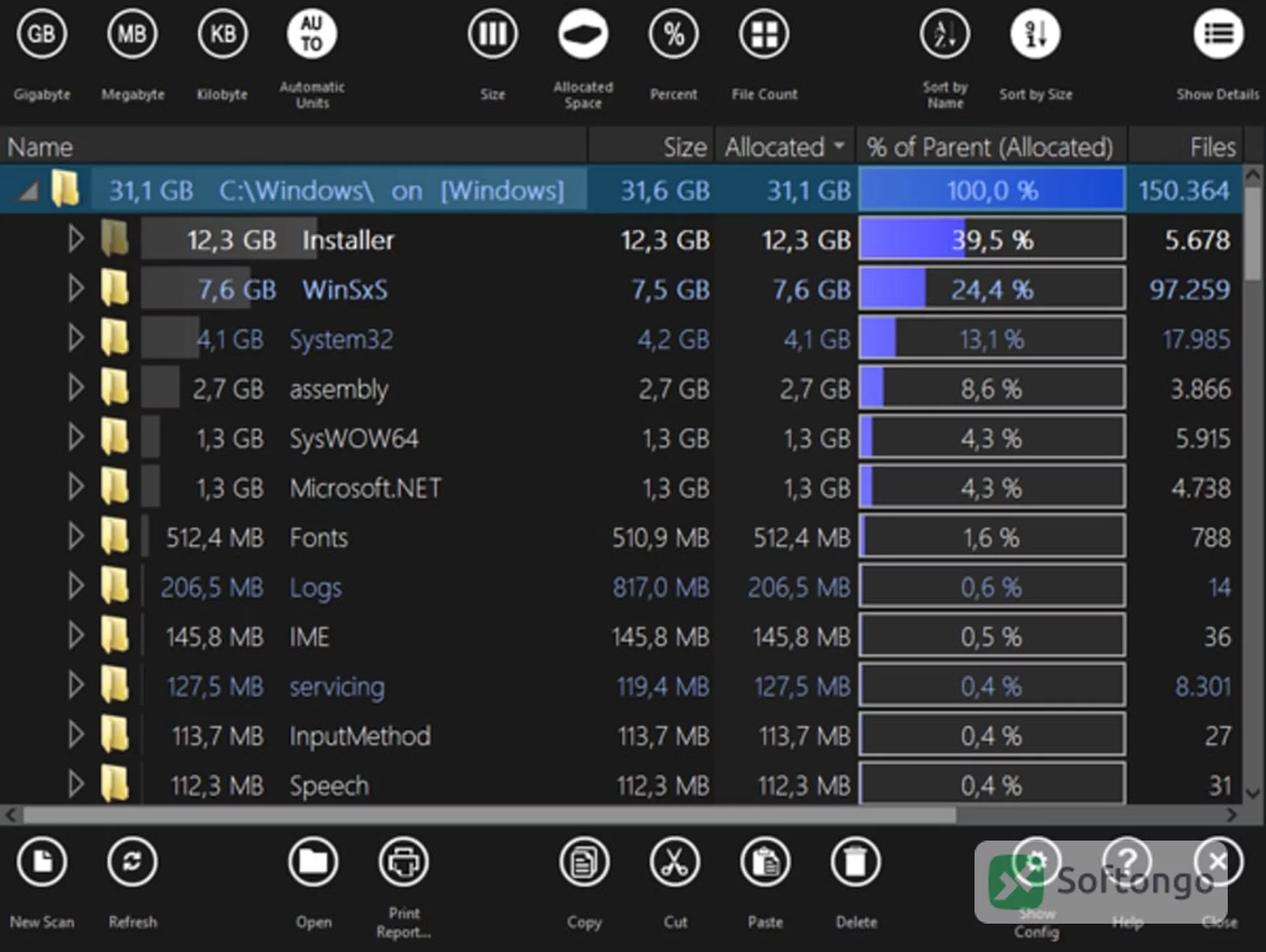Enable Automatic Units display
Image resolution: width=1266 pixels, height=952 pixels.
tap(312, 34)
